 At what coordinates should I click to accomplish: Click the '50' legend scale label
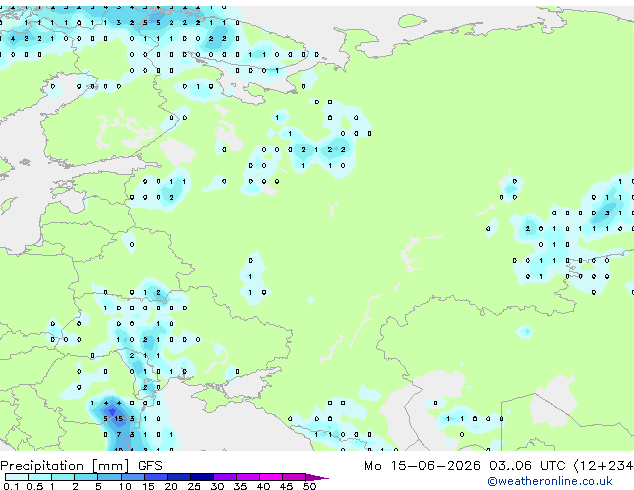click(x=309, y=486)
